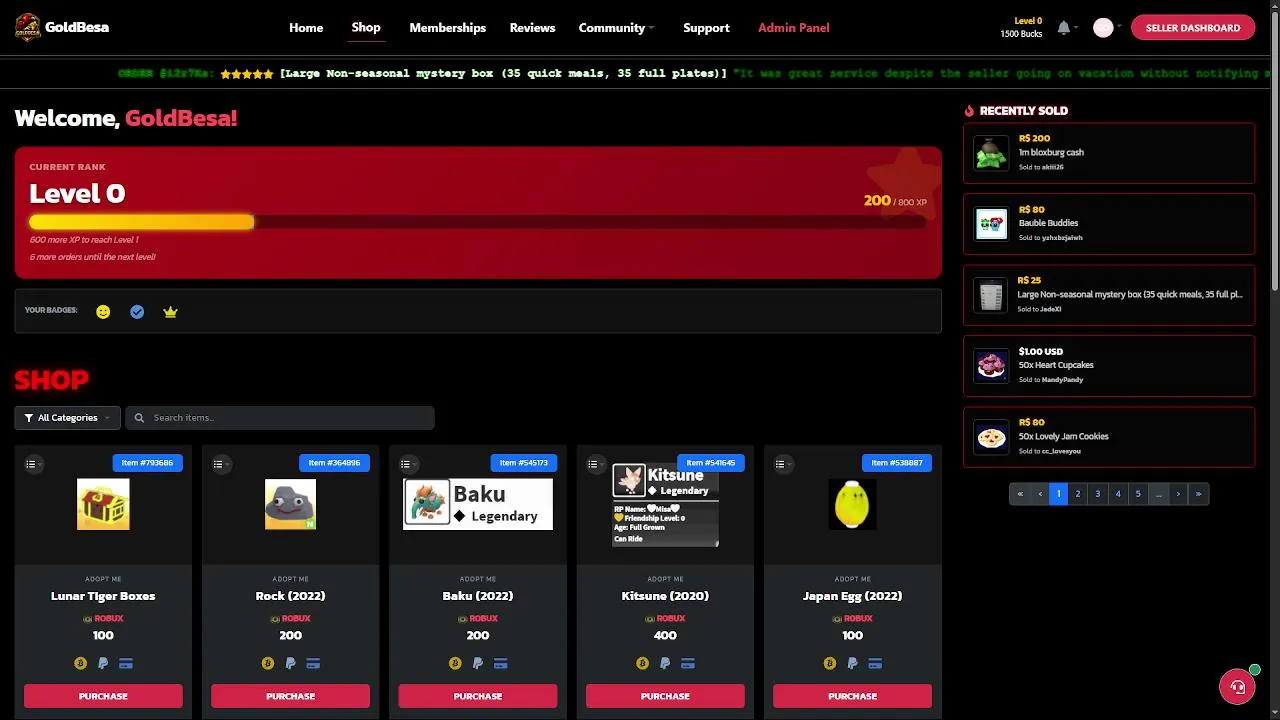The width and height of the screenshot is (1280, 720).
Task: Click Bitcoin payment icon under Baku (2022)
Action: [455, 663]
